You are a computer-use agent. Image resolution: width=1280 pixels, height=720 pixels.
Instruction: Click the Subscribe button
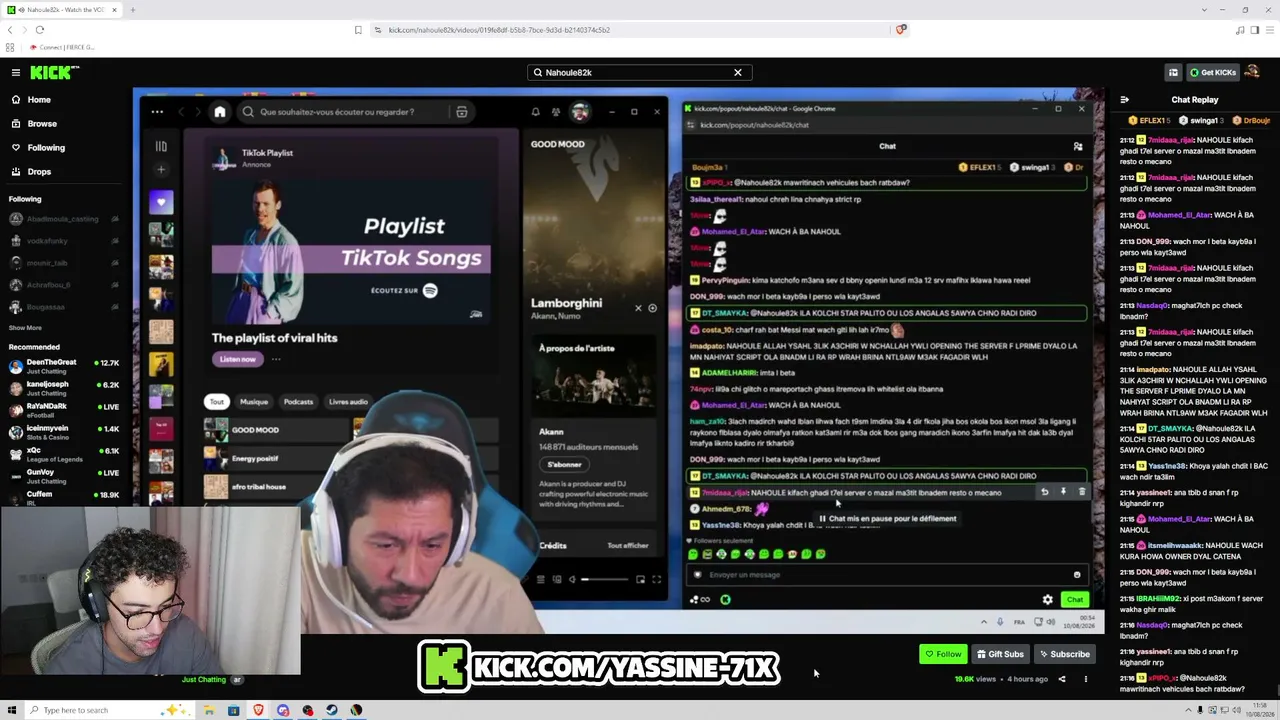[x=1064, y=654]
